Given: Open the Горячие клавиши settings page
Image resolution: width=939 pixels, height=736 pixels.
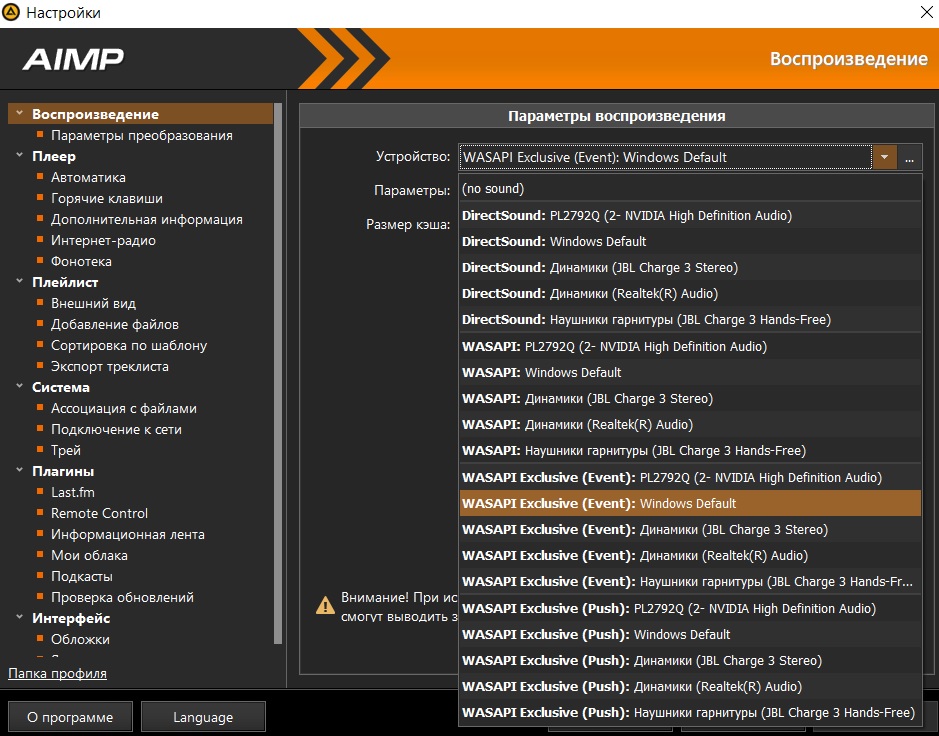Looking at the screenshot, I should pos(107,198).
